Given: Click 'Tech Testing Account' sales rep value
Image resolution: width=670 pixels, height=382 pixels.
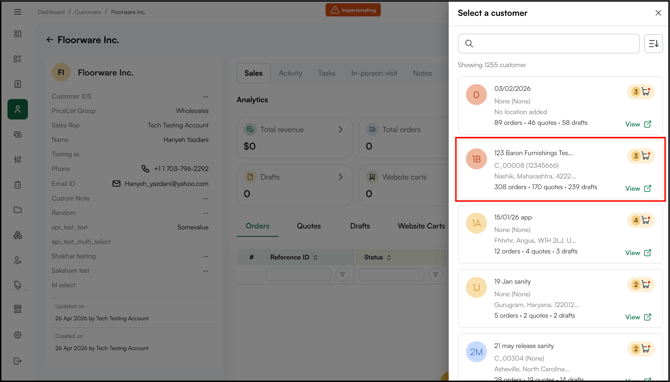Looking at the screenshot, I should click(x=178, y=125).
